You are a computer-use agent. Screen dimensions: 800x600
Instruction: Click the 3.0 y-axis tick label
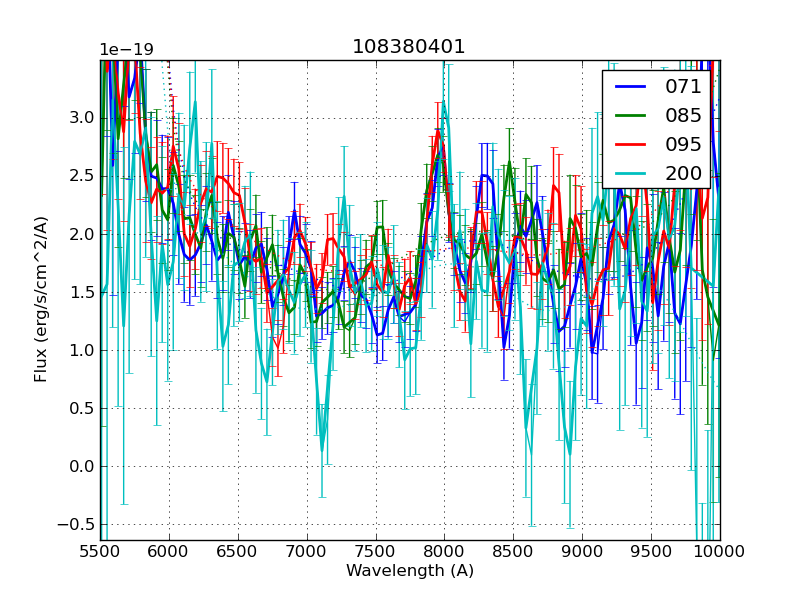point(80,118)
